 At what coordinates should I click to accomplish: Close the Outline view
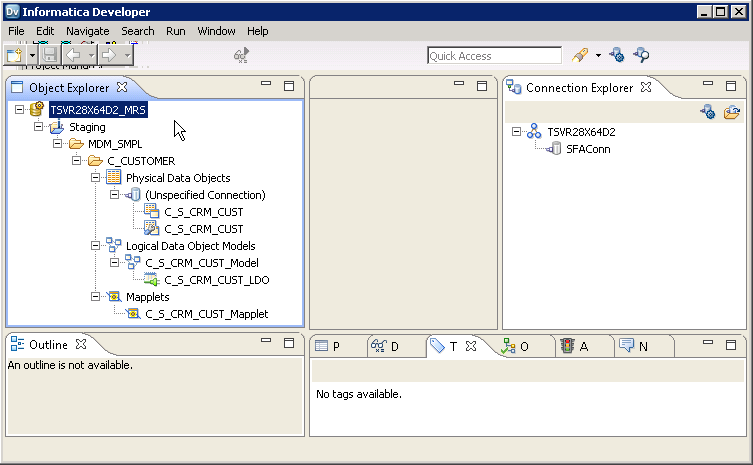click(x=81, y=344)
